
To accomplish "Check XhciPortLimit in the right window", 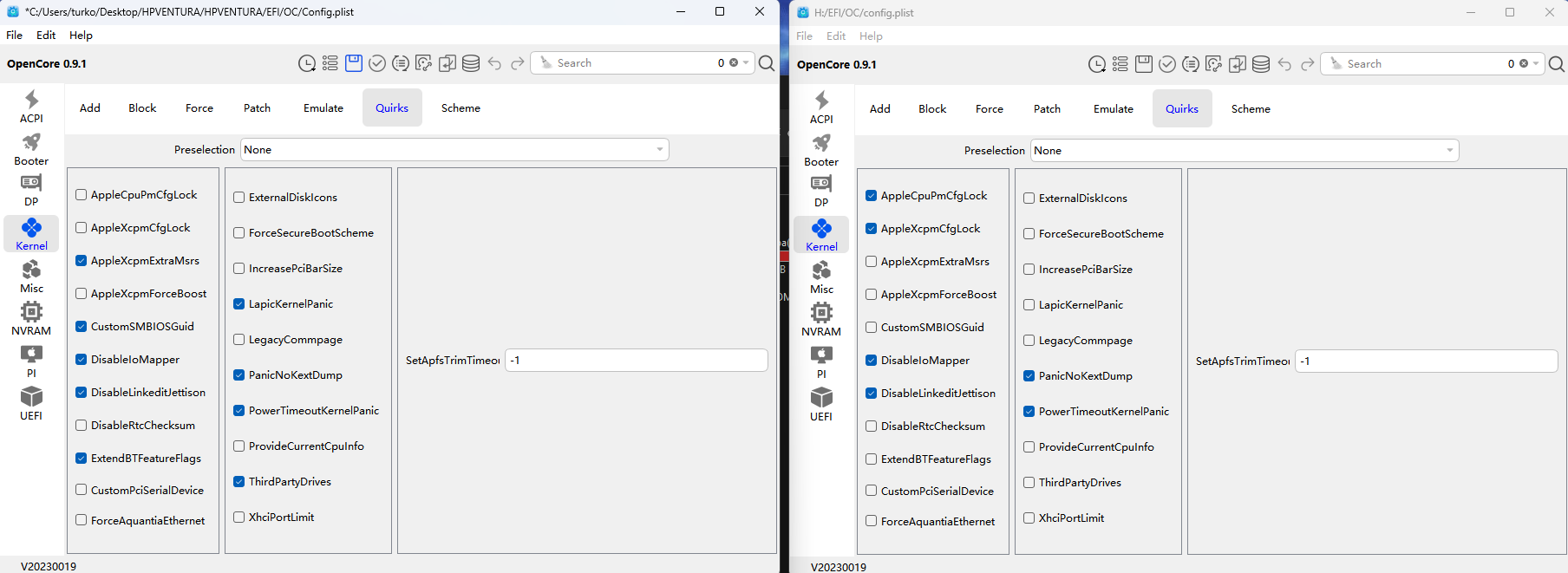I will tap(1029, 518).
